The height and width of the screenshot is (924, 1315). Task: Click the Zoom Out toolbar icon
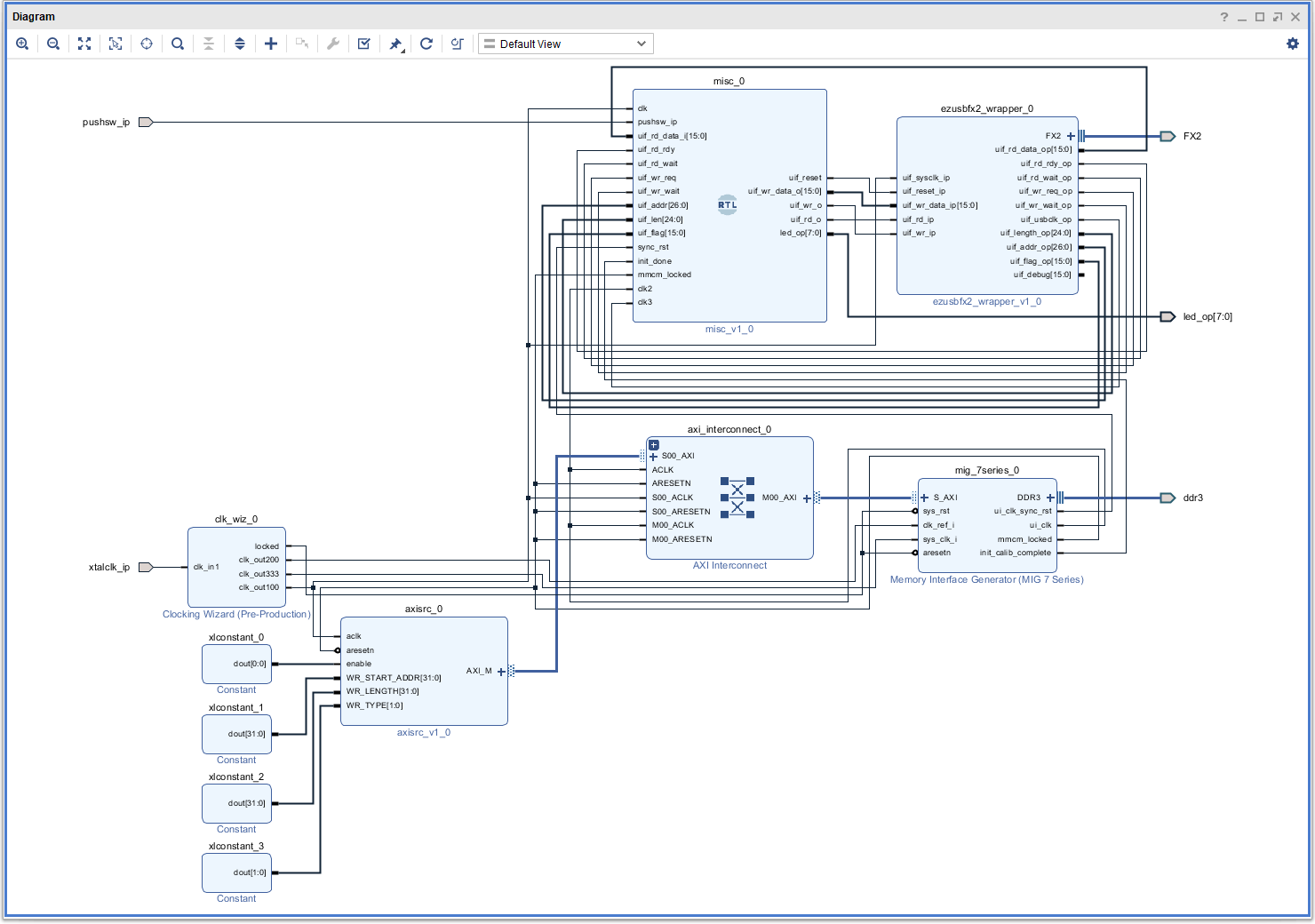(53, 44)
